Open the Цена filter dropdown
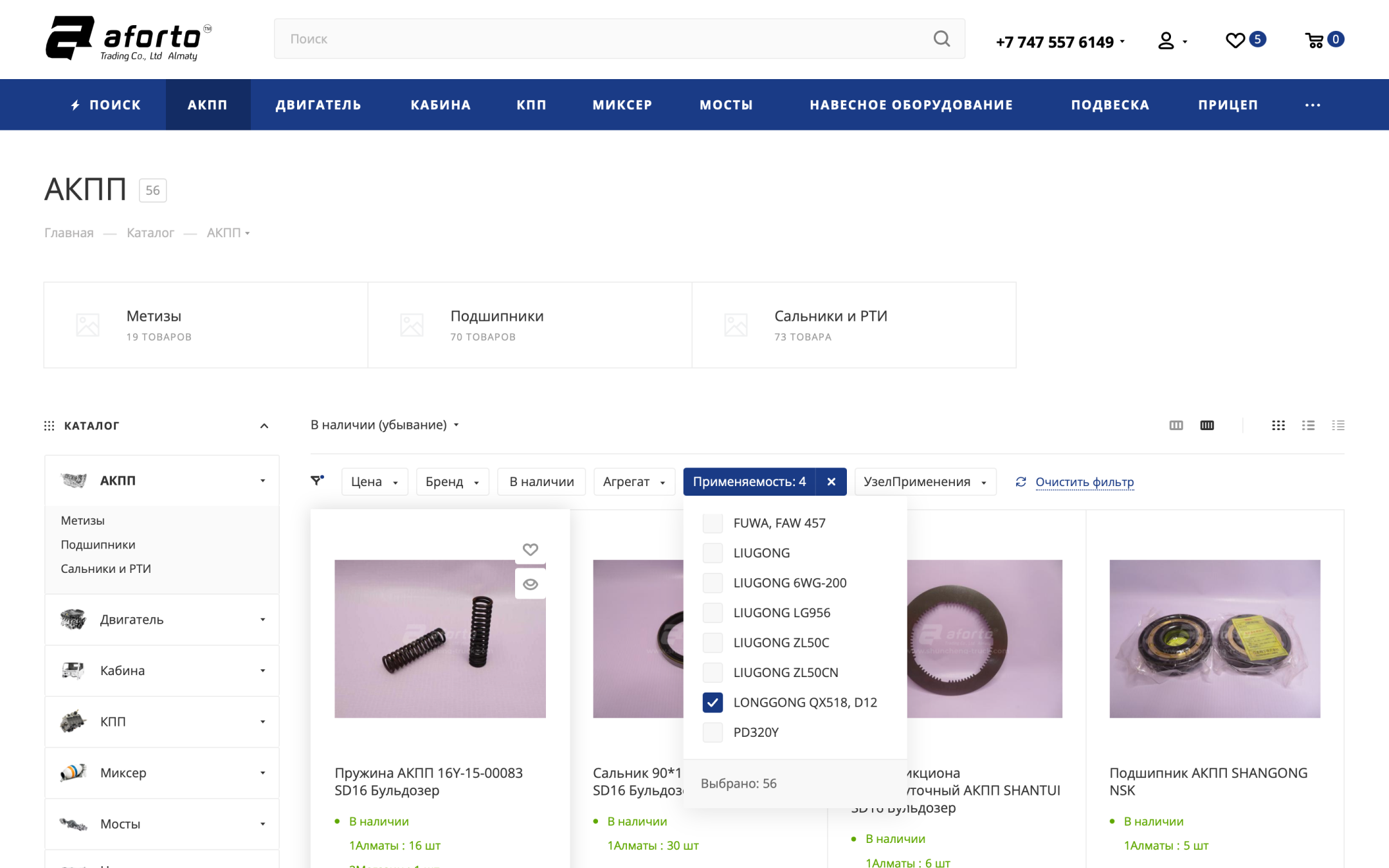 [375, 482]
